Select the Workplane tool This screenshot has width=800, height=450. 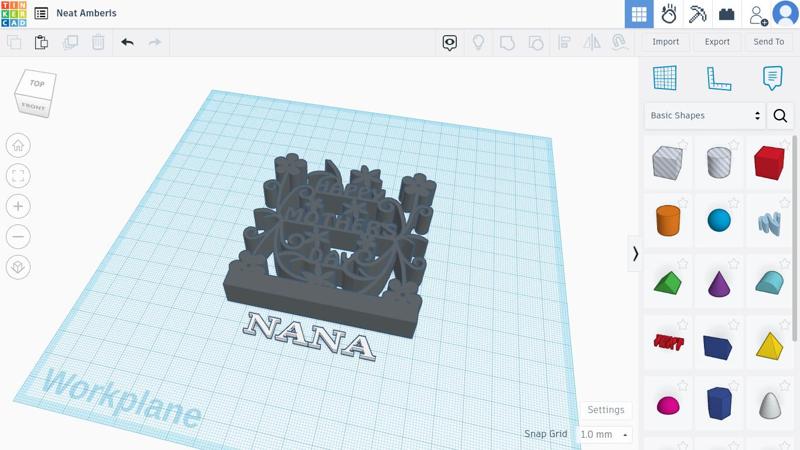pos(665,78)
